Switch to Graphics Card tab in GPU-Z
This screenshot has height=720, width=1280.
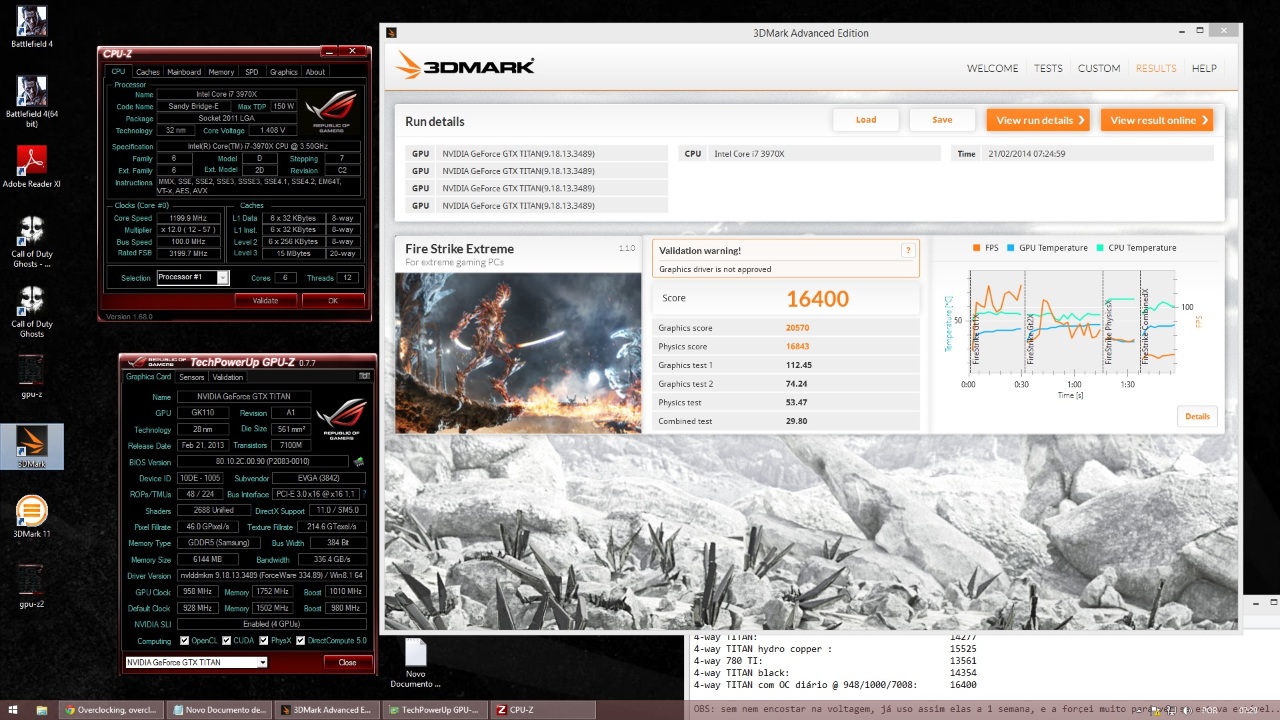[149, 377]
